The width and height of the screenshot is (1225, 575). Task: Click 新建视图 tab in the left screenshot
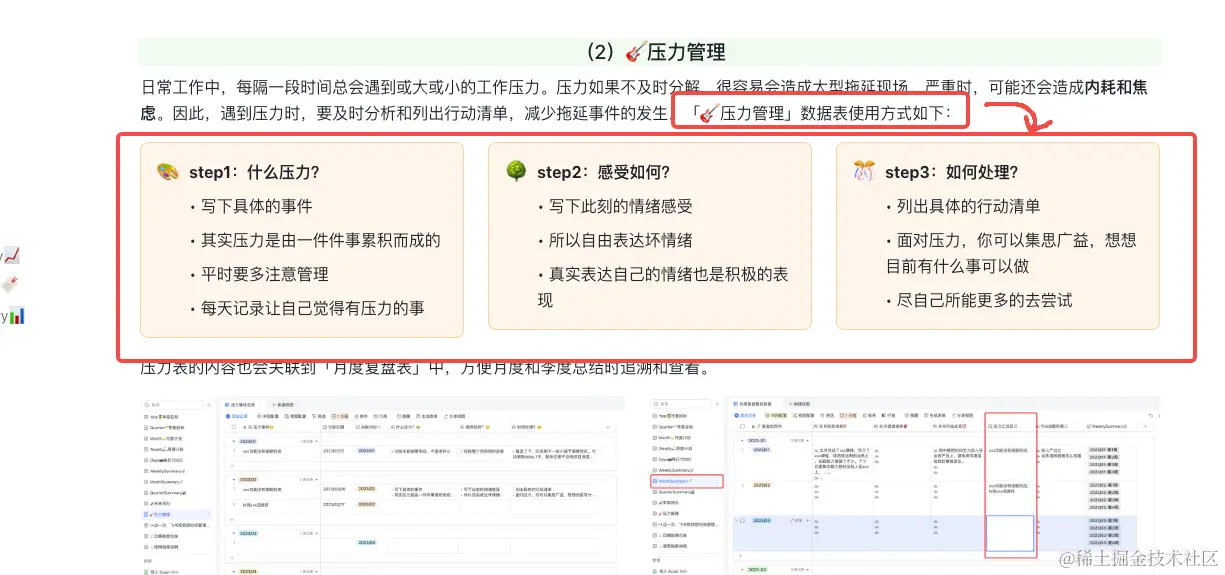pos(283,404)
